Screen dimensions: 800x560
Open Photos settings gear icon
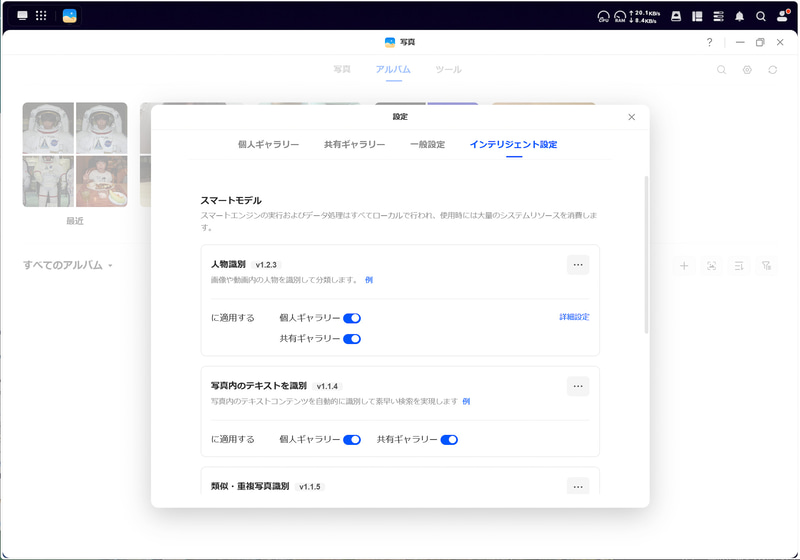tap(747, 70)
